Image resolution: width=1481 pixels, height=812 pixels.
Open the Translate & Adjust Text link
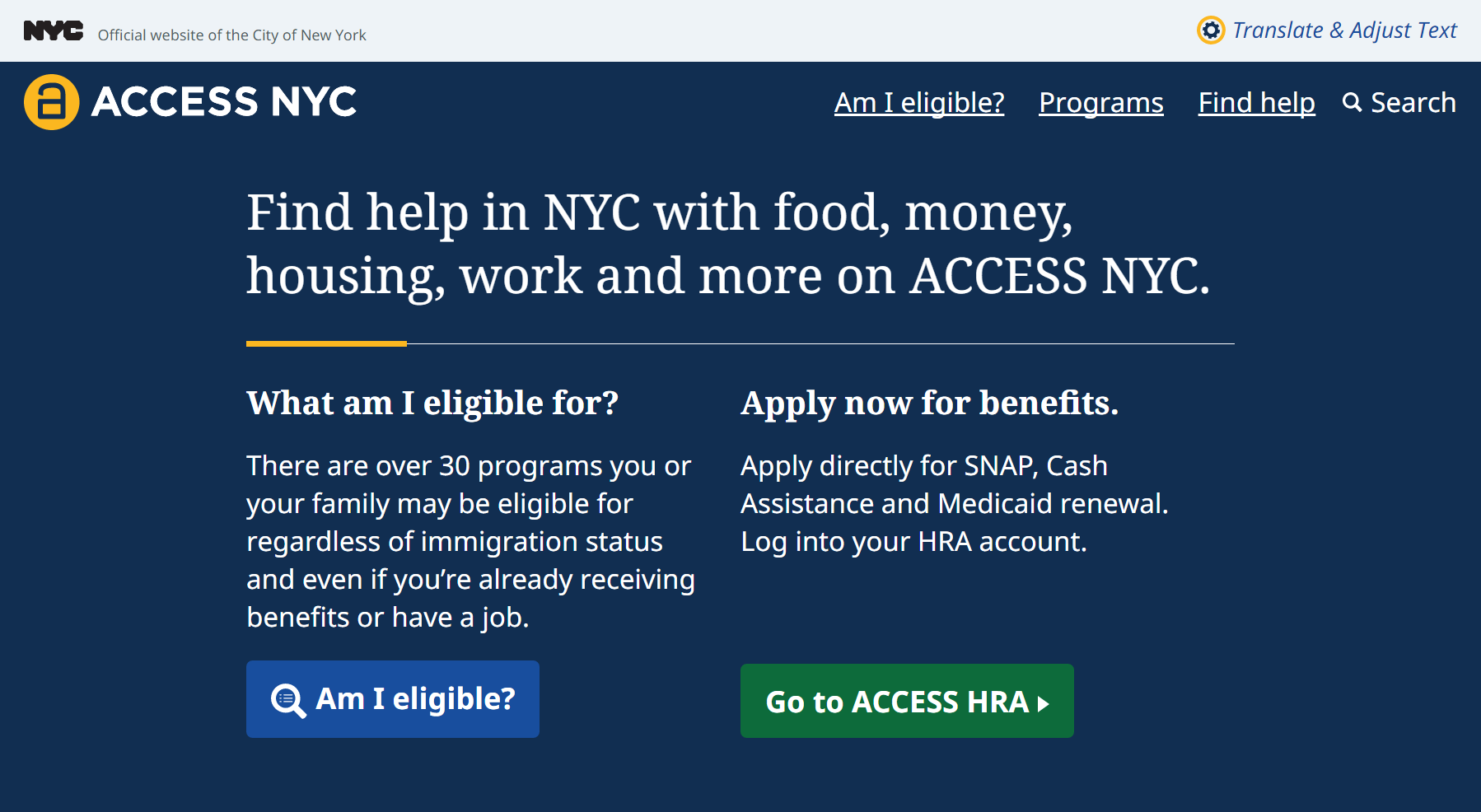[x=1344, y=30]
